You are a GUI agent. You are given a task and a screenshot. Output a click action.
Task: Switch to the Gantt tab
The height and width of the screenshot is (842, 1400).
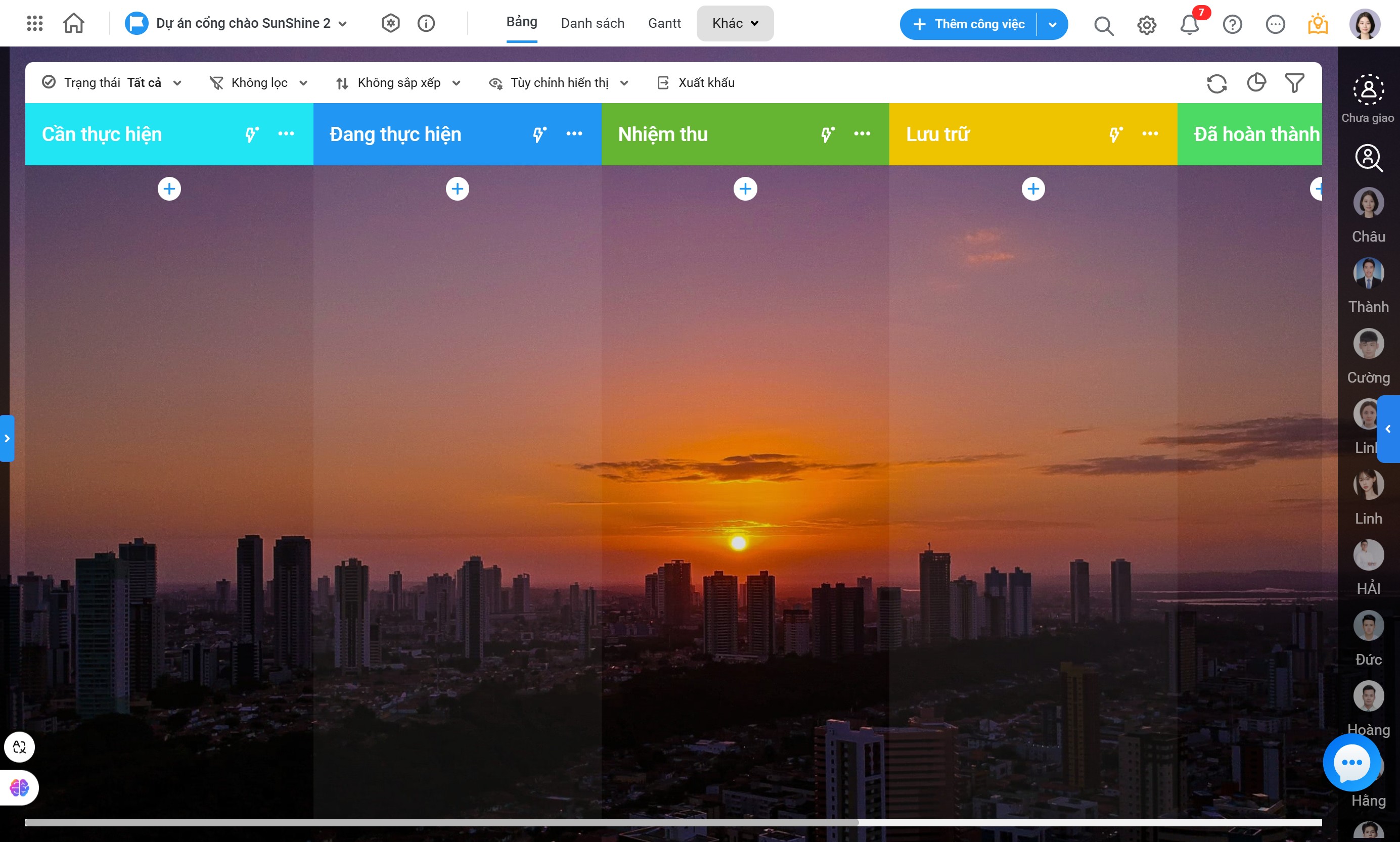coord(664,23)
